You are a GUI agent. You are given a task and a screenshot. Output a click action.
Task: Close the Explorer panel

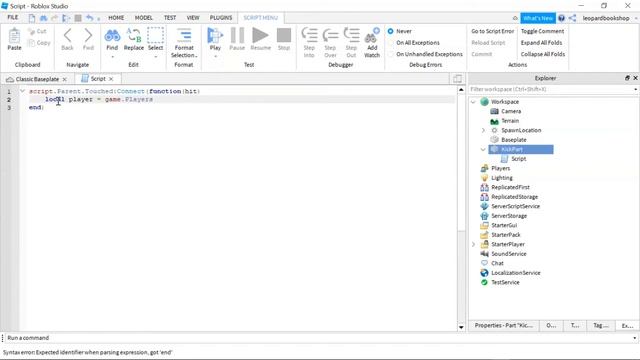click(635, 78)
